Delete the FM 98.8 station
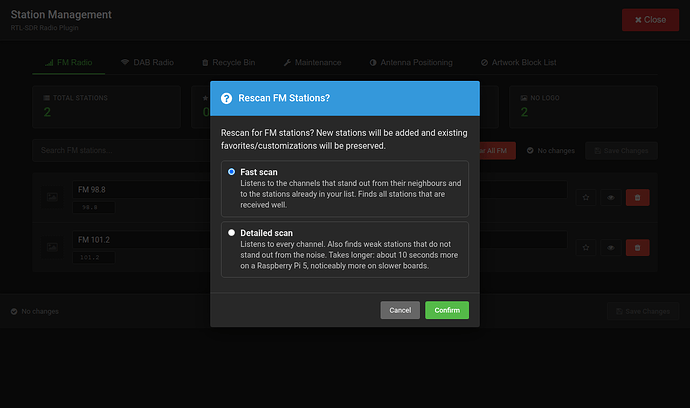 (637, 198)
